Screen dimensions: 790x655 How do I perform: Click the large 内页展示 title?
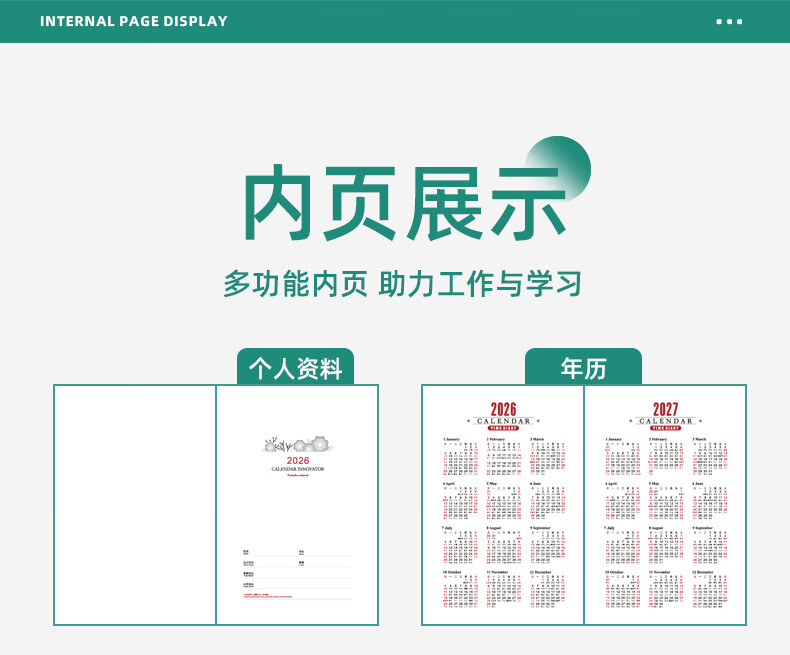[405, 205]
